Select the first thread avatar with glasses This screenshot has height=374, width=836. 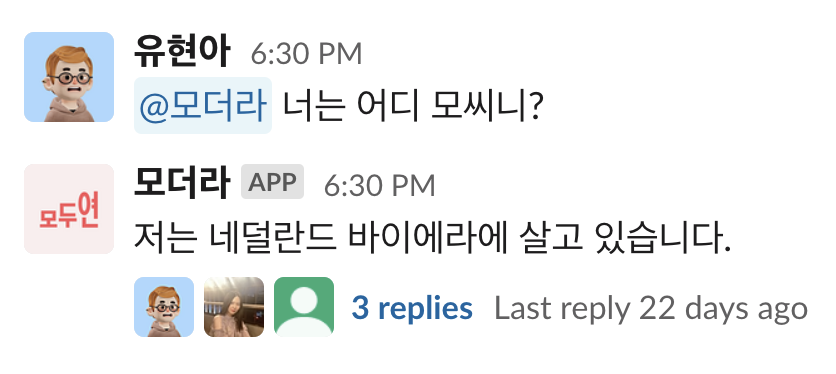click(164, 307)
